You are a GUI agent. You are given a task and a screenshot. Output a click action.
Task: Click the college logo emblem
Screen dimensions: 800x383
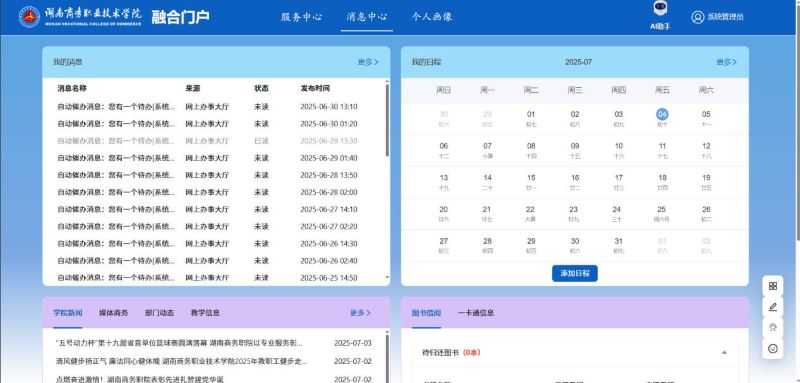pyautogui.click(x=29, y=17)
